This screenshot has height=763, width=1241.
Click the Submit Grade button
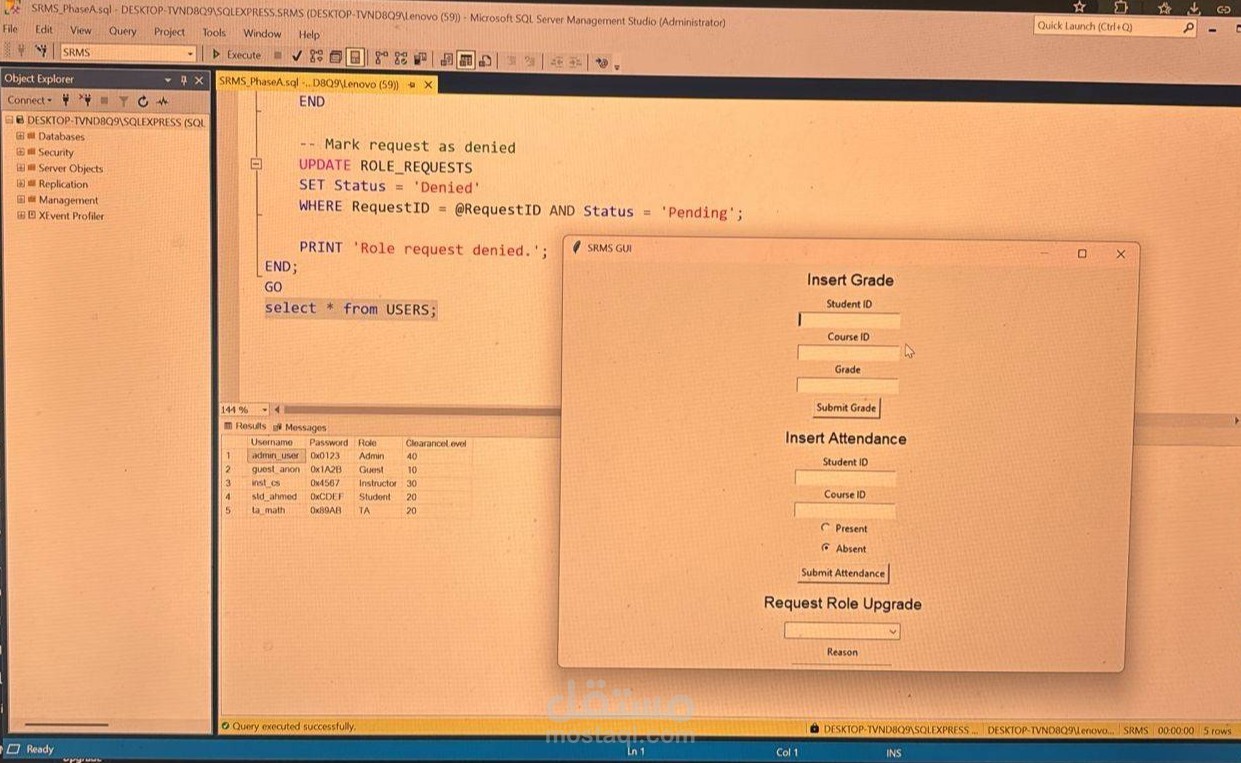coord(845,408)
